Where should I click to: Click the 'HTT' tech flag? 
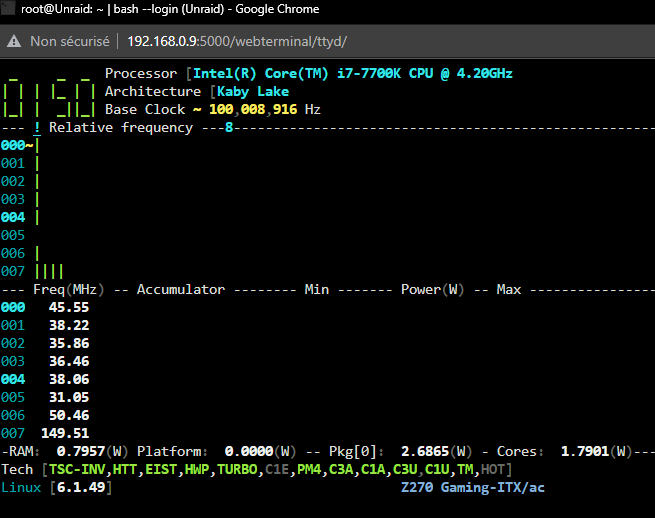(x=125, y=470)
